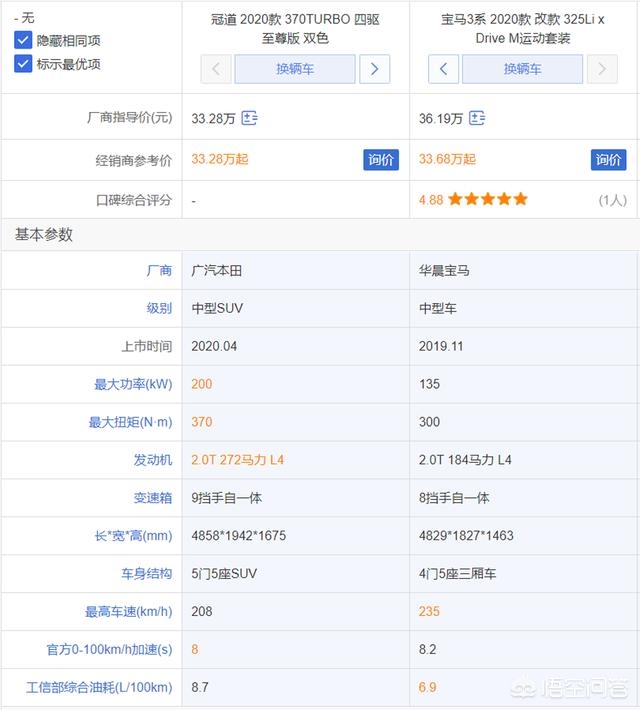Open price calculator icon beside 33.28万

pyautogui.click(x=249, y=118)
